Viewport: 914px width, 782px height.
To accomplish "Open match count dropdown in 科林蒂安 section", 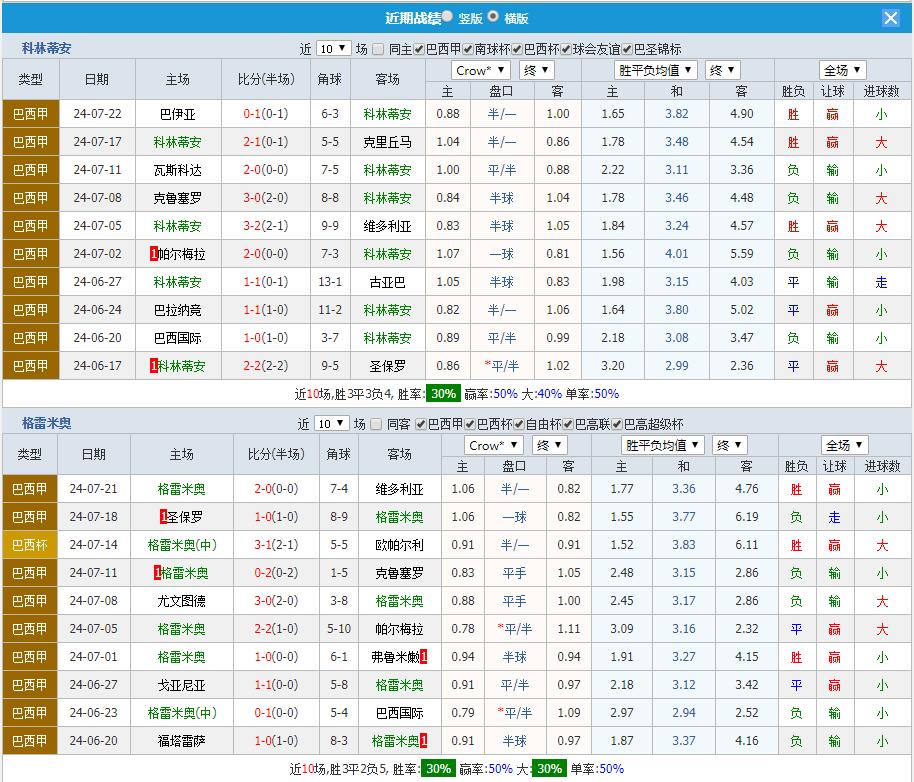I will coord(333,48).
